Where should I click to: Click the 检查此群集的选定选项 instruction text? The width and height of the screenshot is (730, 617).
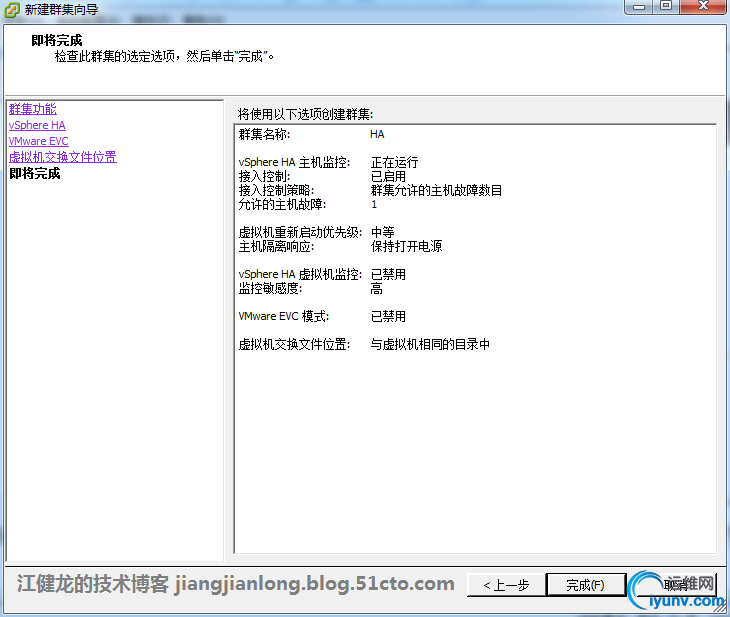[164, 56]
